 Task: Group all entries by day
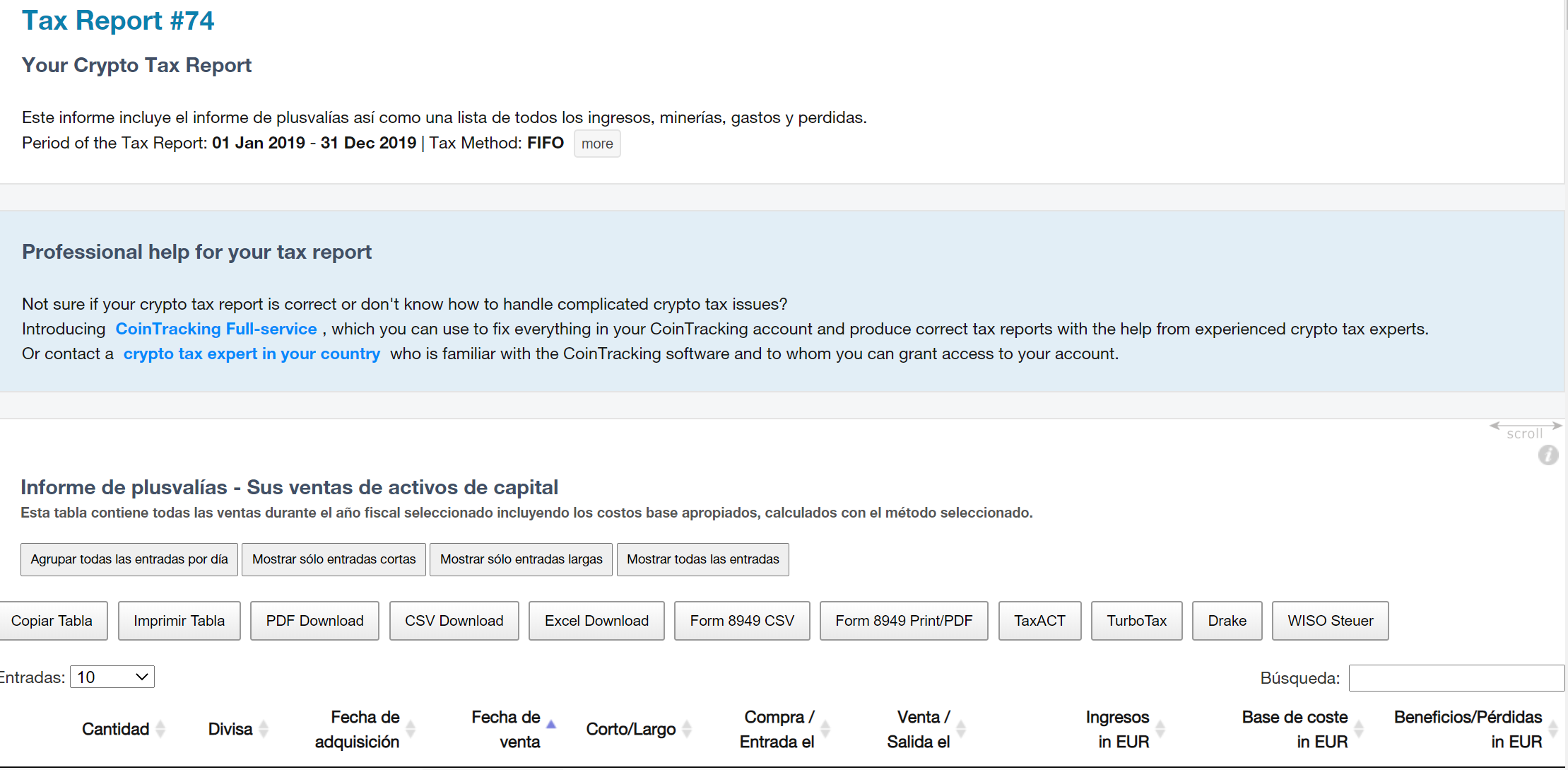[129, 559]
